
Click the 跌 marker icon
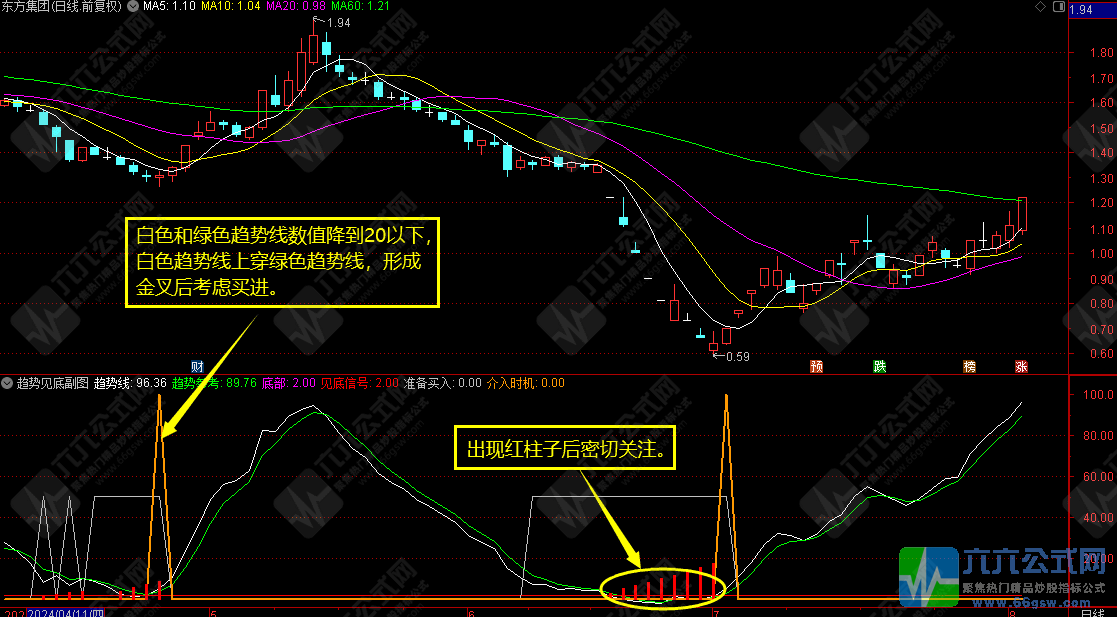coord(879,366)
